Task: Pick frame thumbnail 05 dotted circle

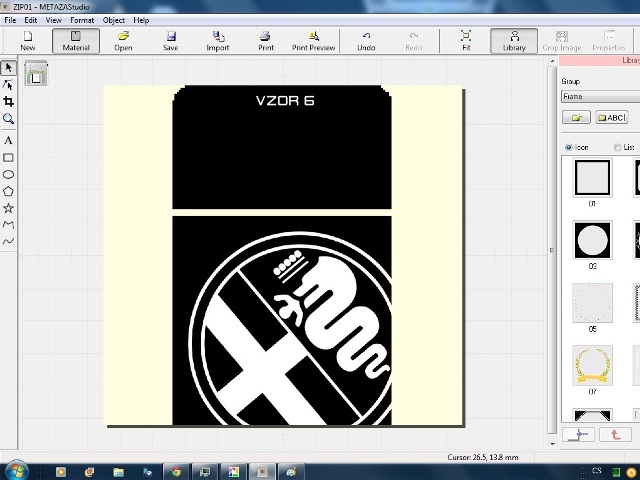Action: (x=592, y=303)
